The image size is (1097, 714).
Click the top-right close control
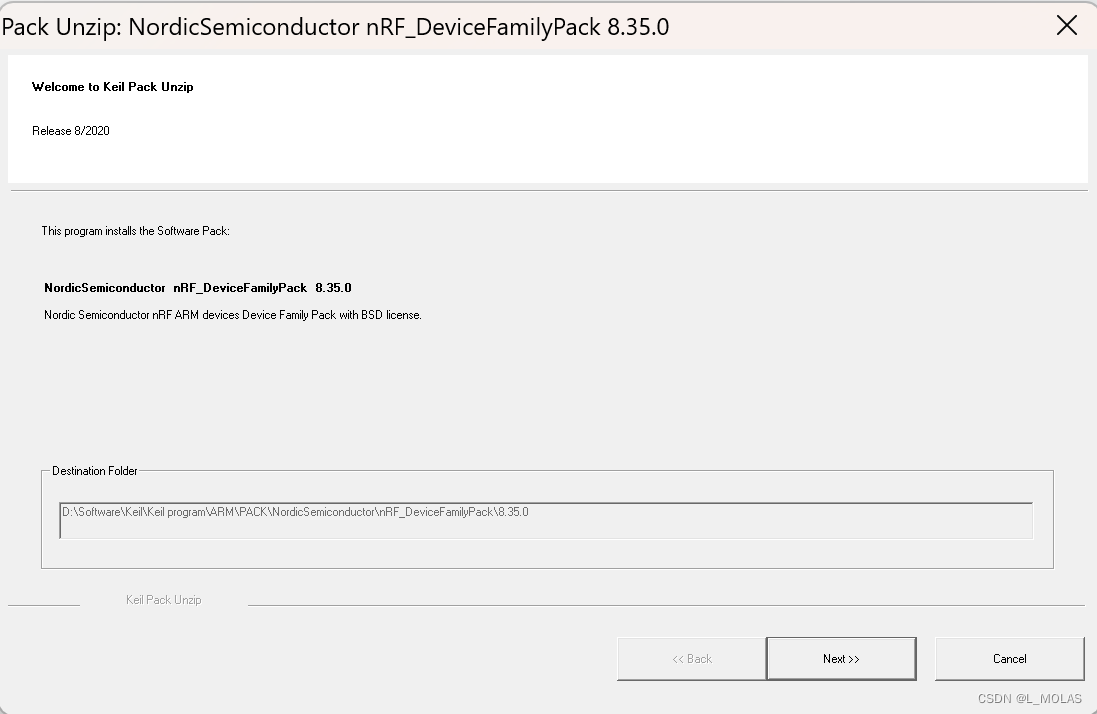tap(1066, 25)
